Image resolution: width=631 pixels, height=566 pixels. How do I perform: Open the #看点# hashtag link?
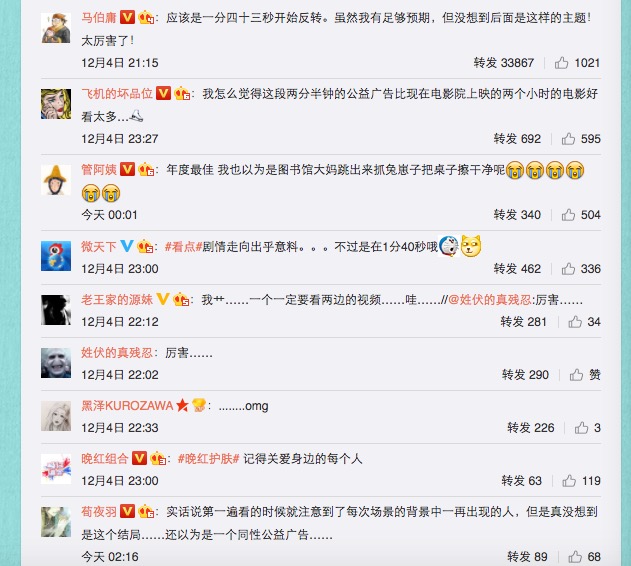183,246
